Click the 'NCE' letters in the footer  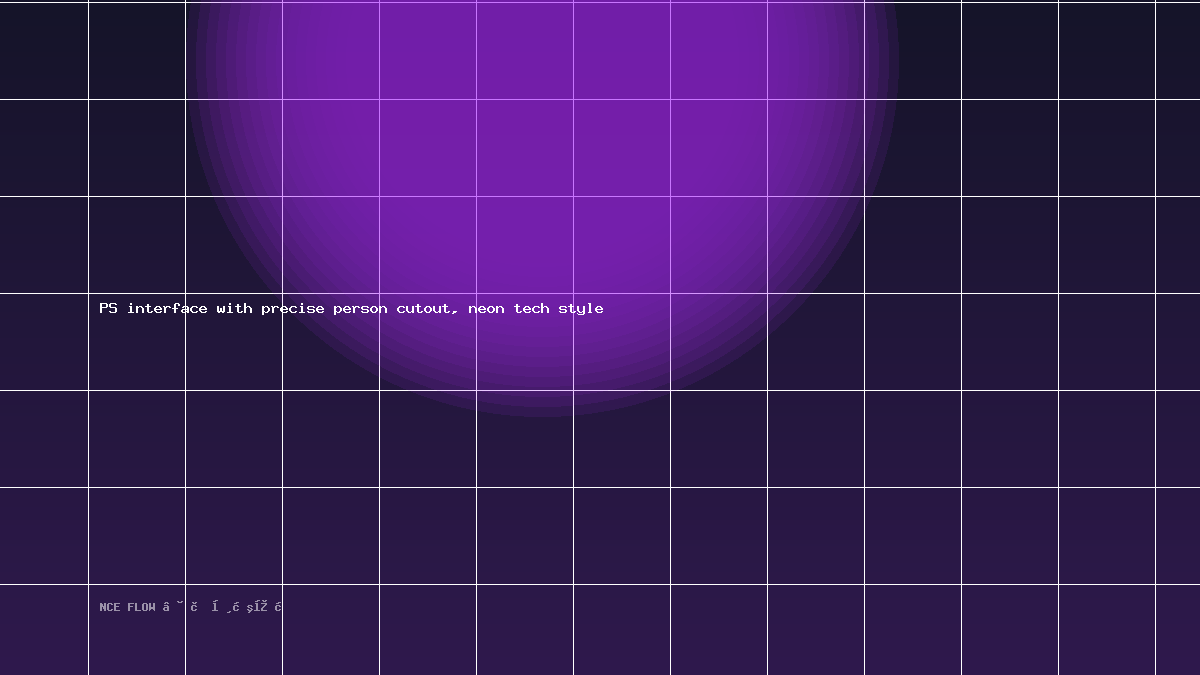[109, 607]
